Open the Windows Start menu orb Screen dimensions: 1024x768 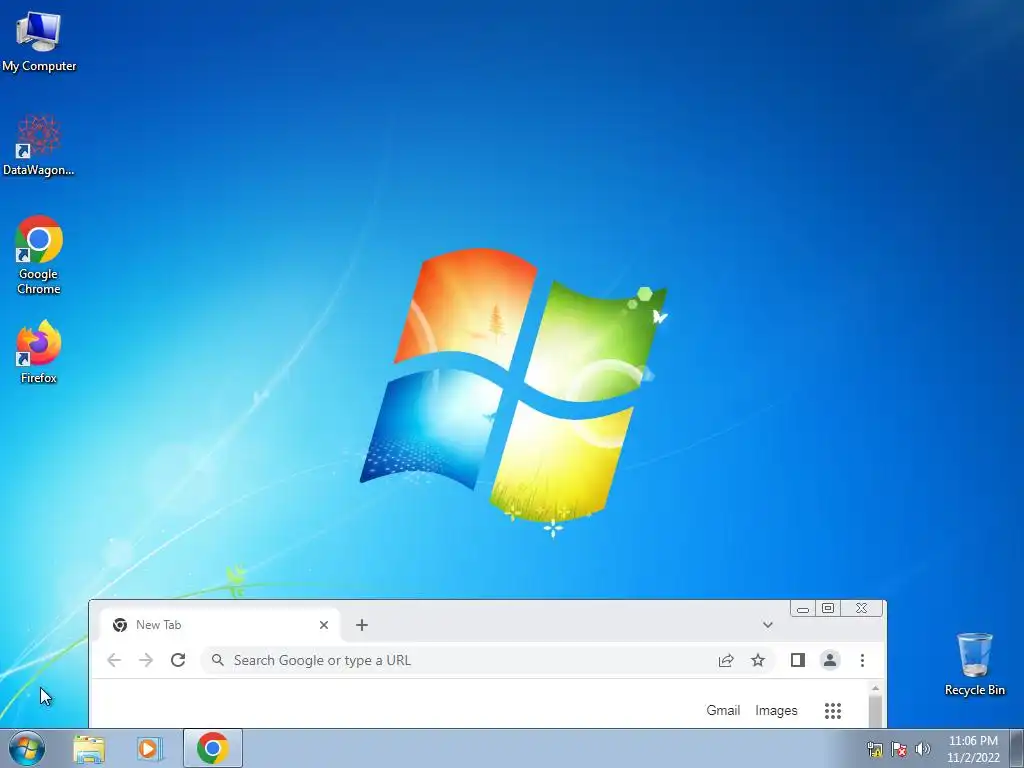tap(27, 748)
